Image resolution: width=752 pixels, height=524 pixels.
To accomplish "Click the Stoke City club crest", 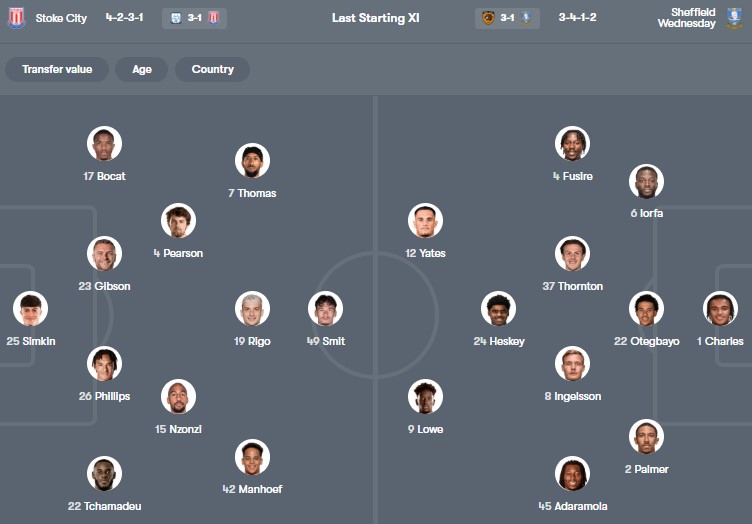I will pyautogui.click(x=16, y=18).
